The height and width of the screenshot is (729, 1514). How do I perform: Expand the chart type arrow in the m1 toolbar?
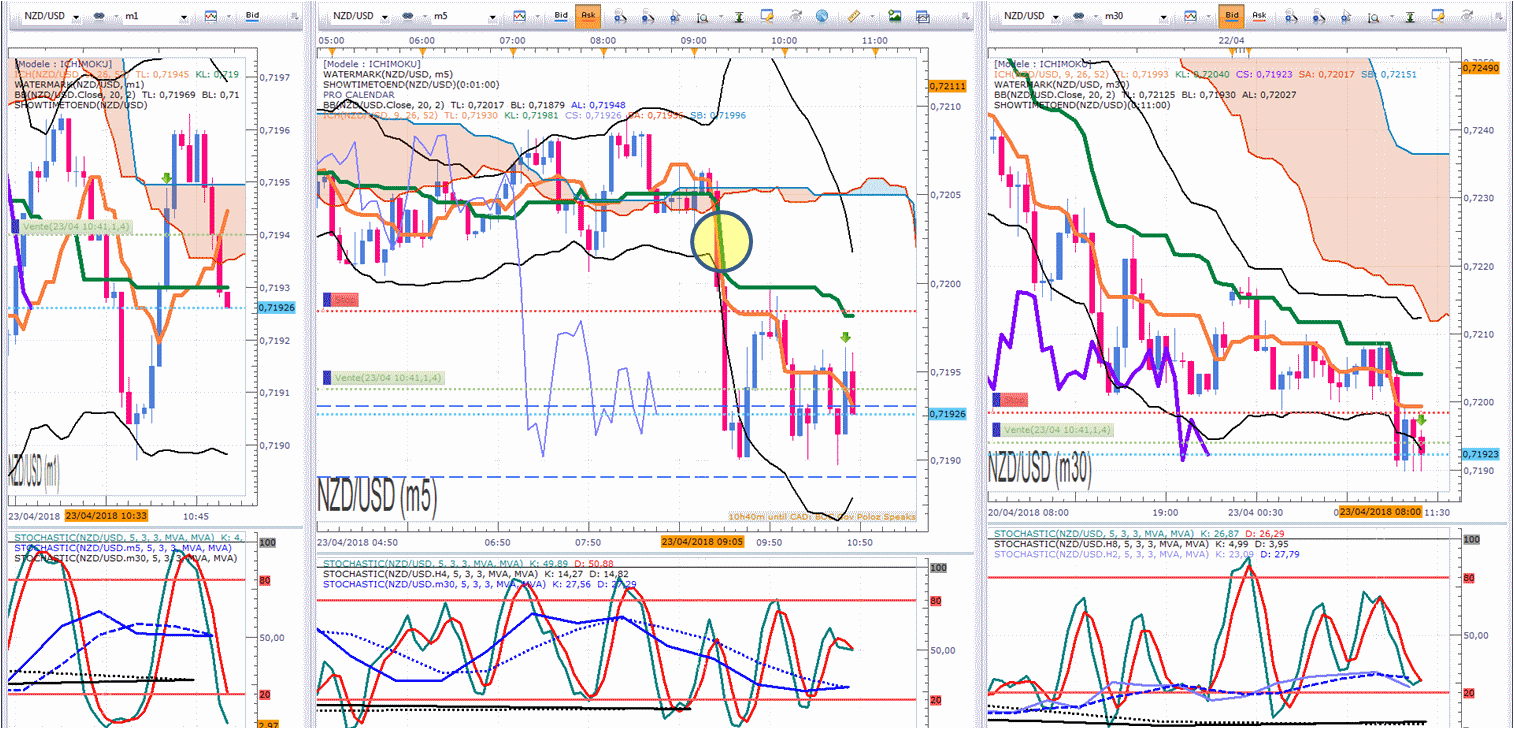[227, 16]
